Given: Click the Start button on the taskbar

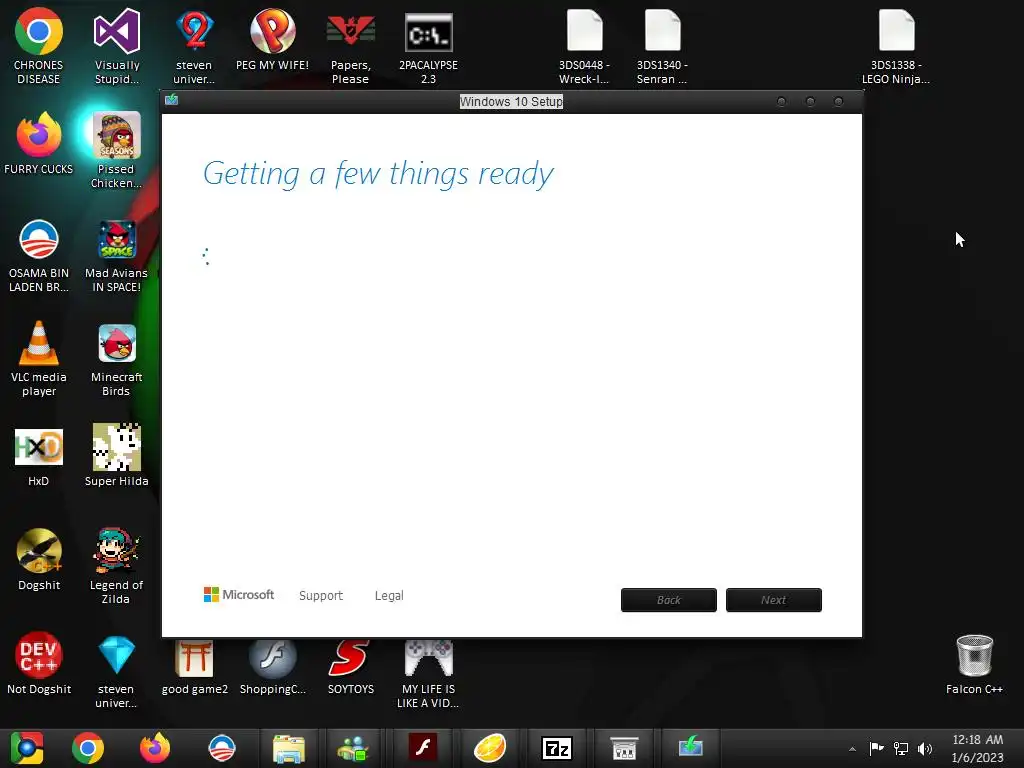Looking at the screenshot, I should [27, 748].
